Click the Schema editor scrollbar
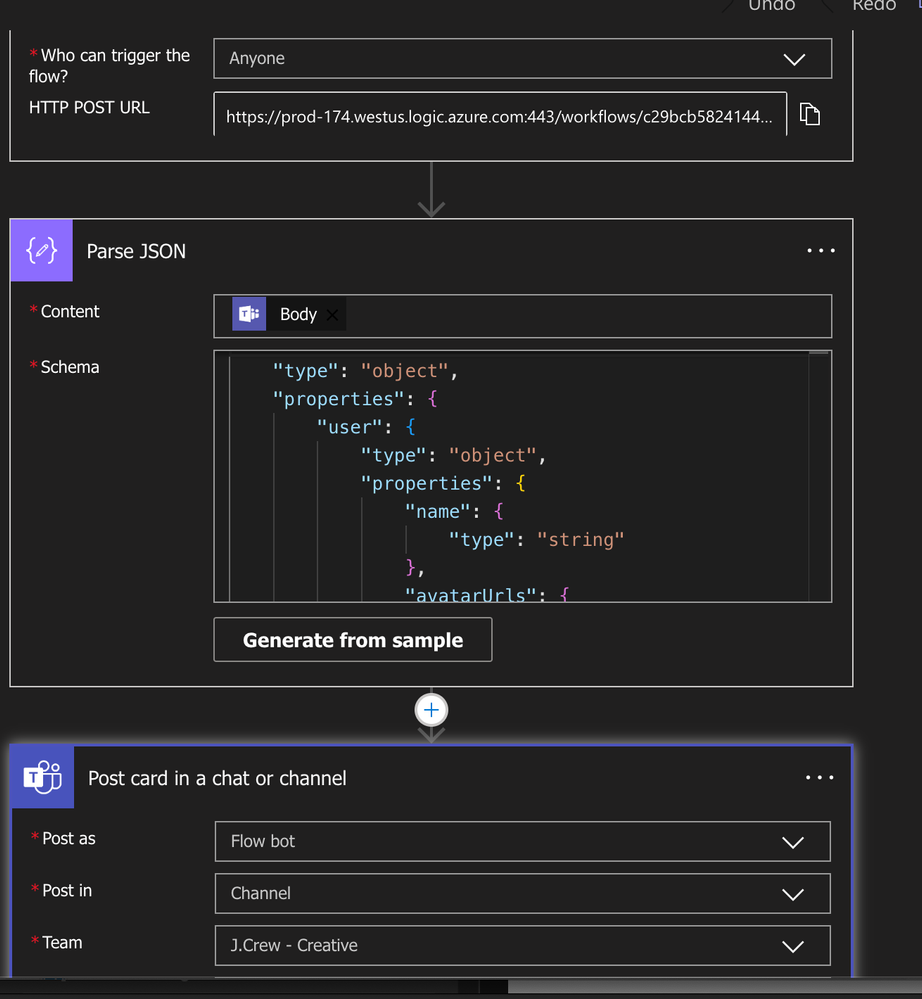Viewport: 922px width, 999px height. coord(819,476)
